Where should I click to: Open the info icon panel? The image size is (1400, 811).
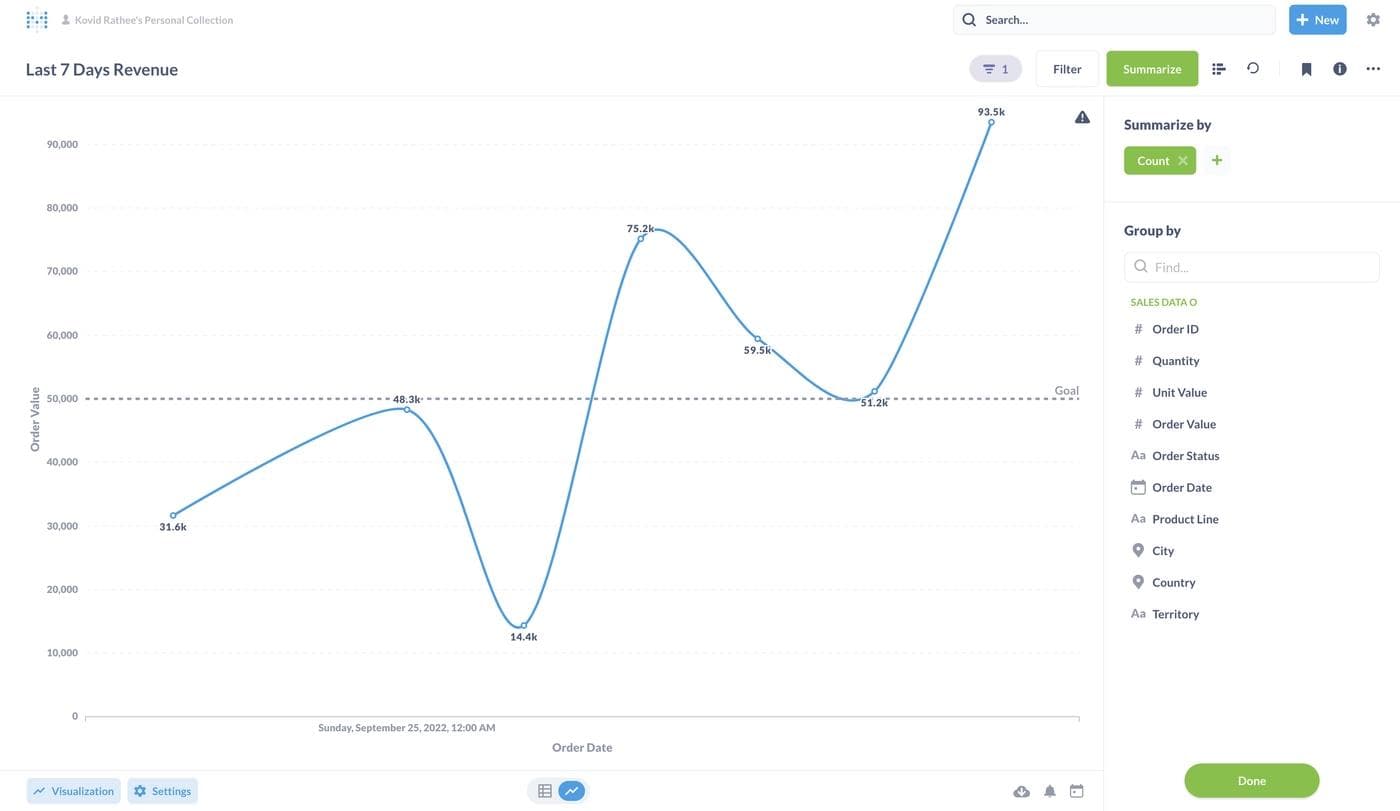1340,69
